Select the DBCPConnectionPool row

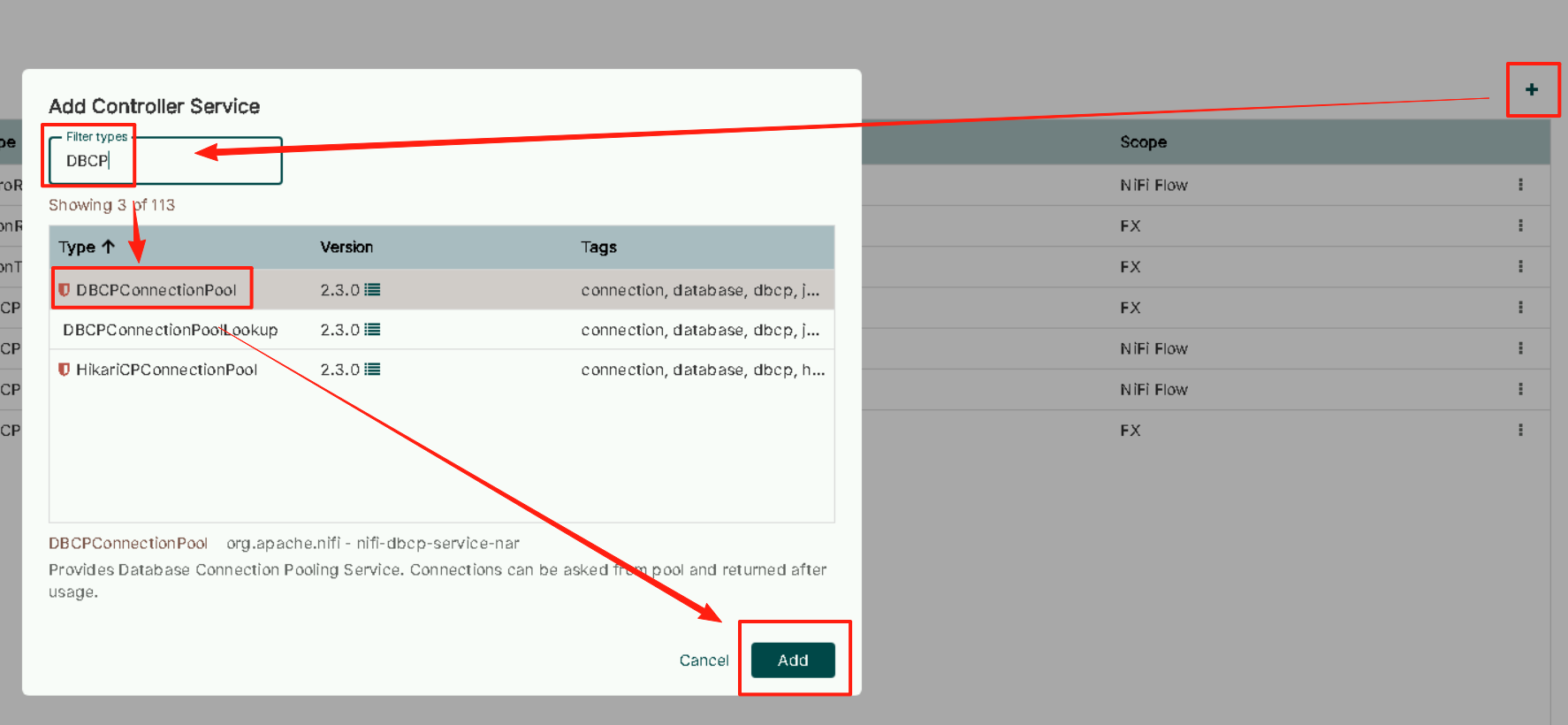(x=442, y=290)
